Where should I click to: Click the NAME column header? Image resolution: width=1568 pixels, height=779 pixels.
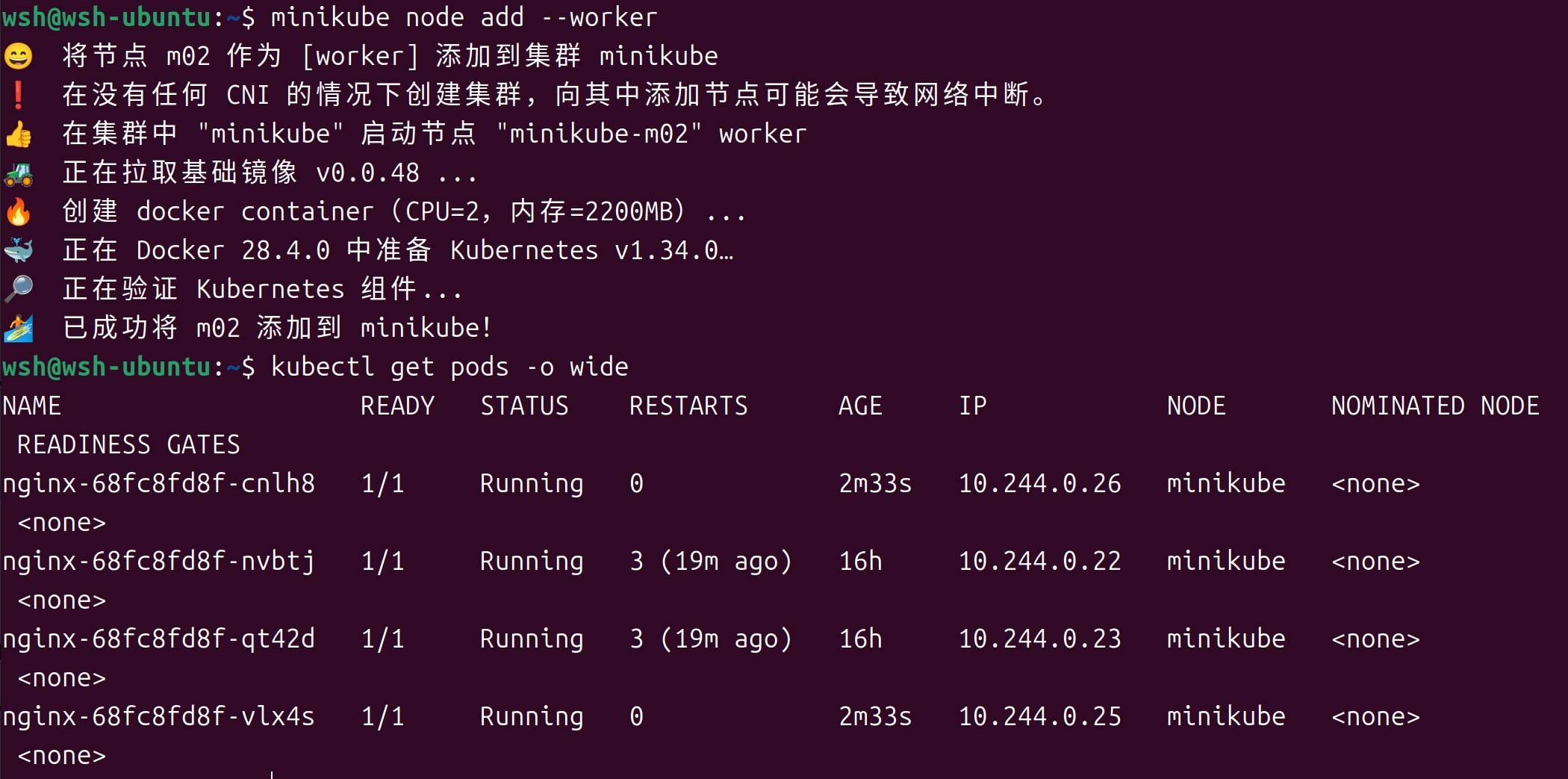[31, 406]
